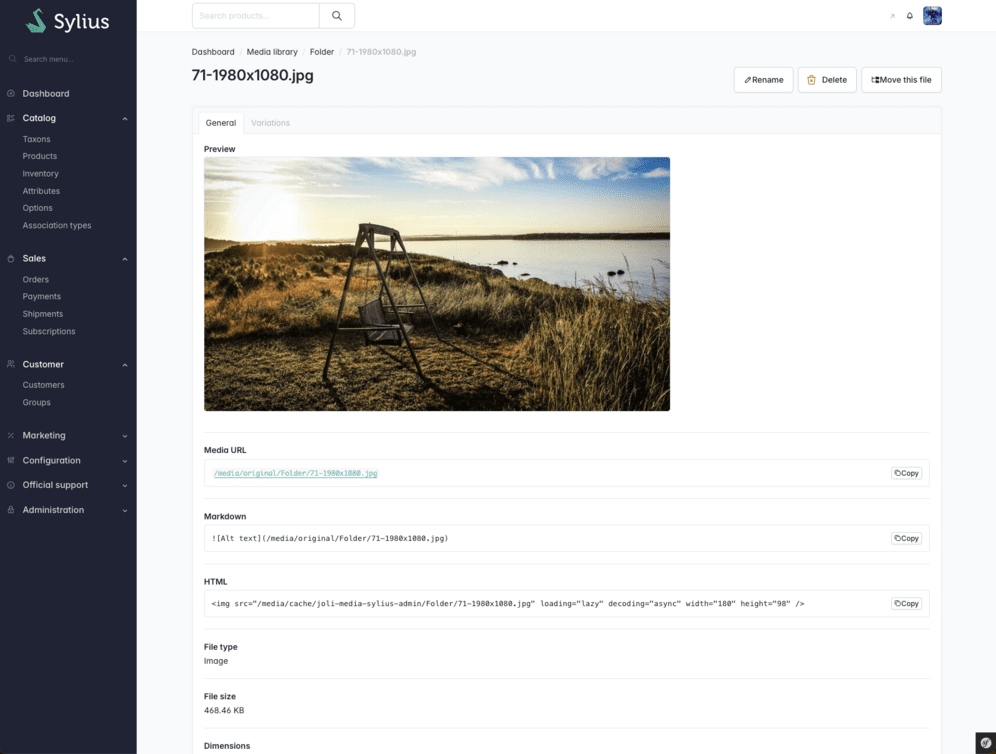Viewport: 996px width, 754px height.
Task: Copy the Media URL
Action: point(906,473)
